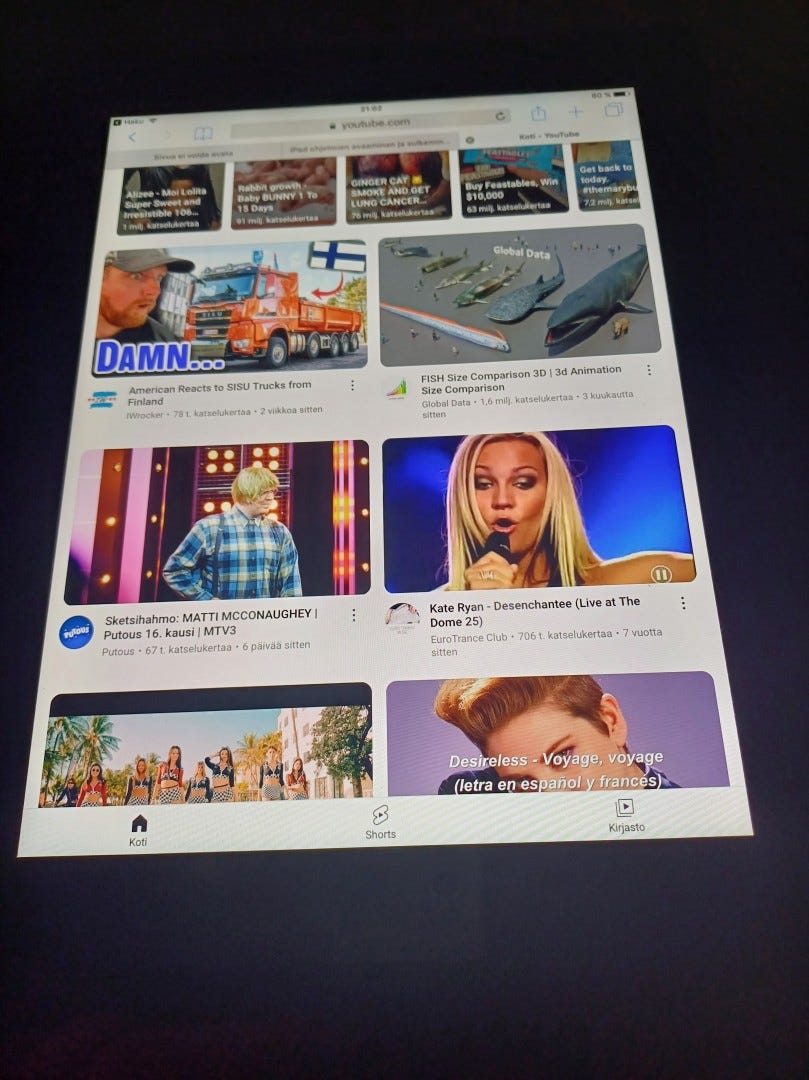
Task: Open the SISU truck 'DAMN...' video thumbnail
Action: point(229,309)
